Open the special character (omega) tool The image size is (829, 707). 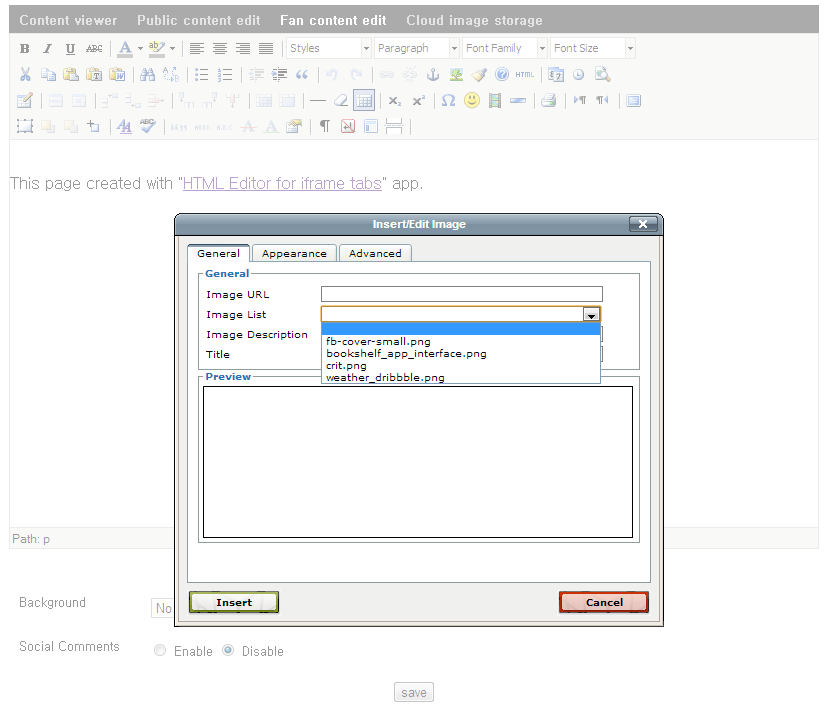click(x=448, y=101)
